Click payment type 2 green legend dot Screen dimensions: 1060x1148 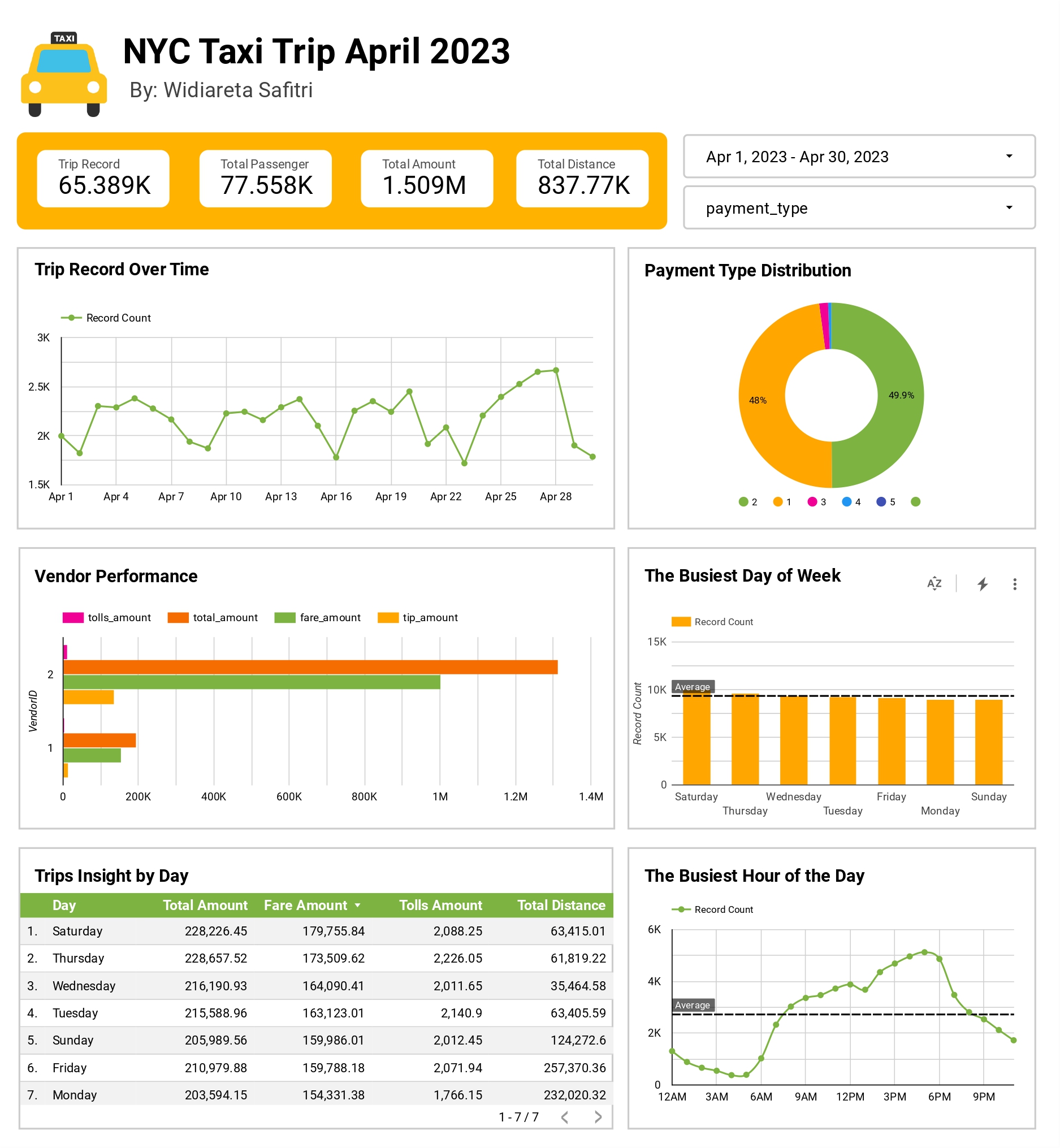coord(743,502)
